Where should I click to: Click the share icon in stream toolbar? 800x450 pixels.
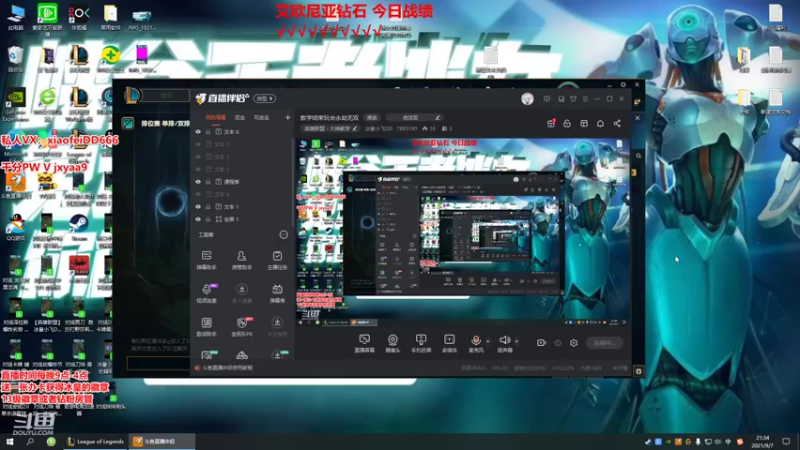pos(617,123)
